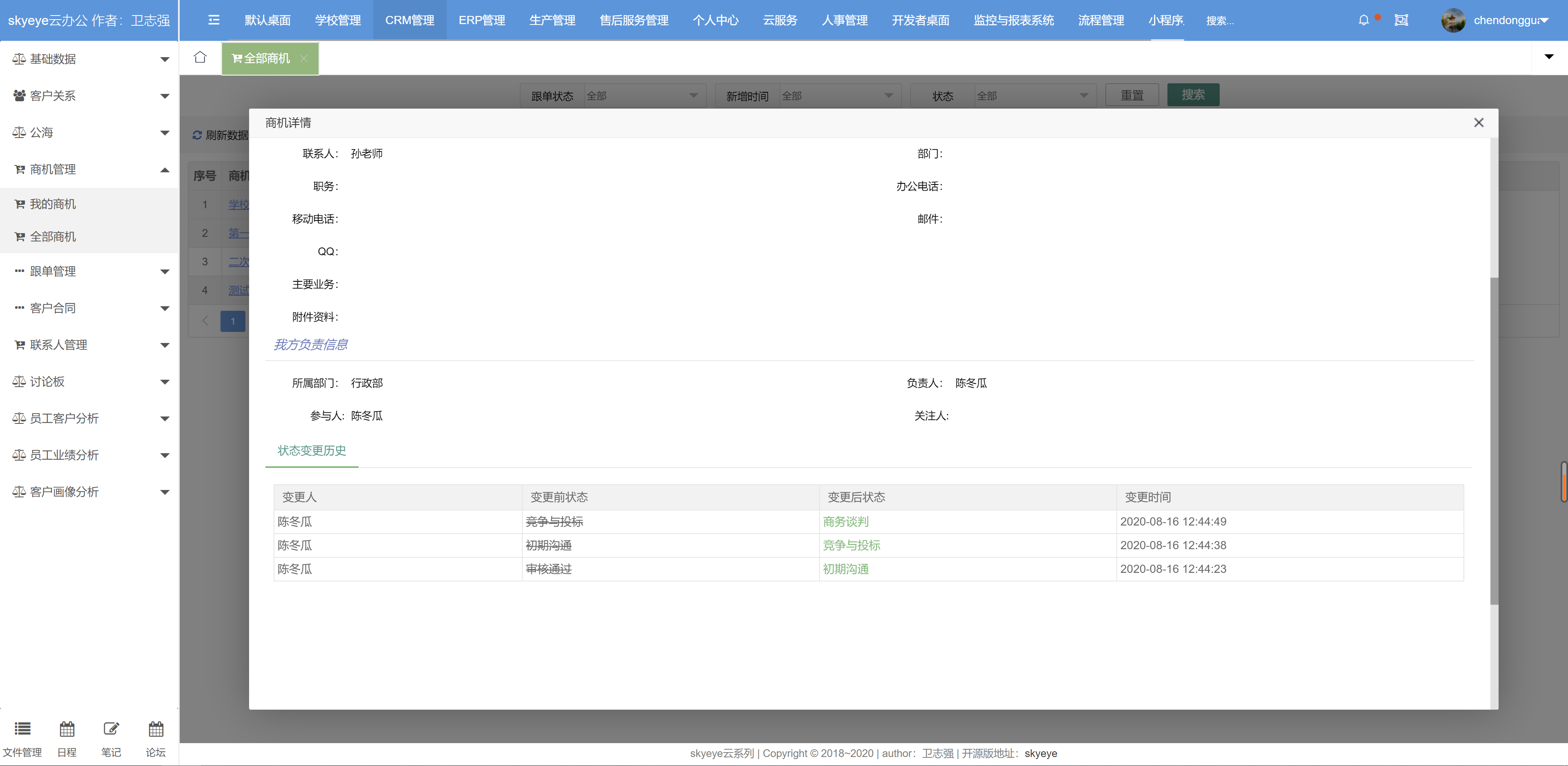1568x766 pixels.
Task: Open 日程 calendar icon
Action: [67, 729]
